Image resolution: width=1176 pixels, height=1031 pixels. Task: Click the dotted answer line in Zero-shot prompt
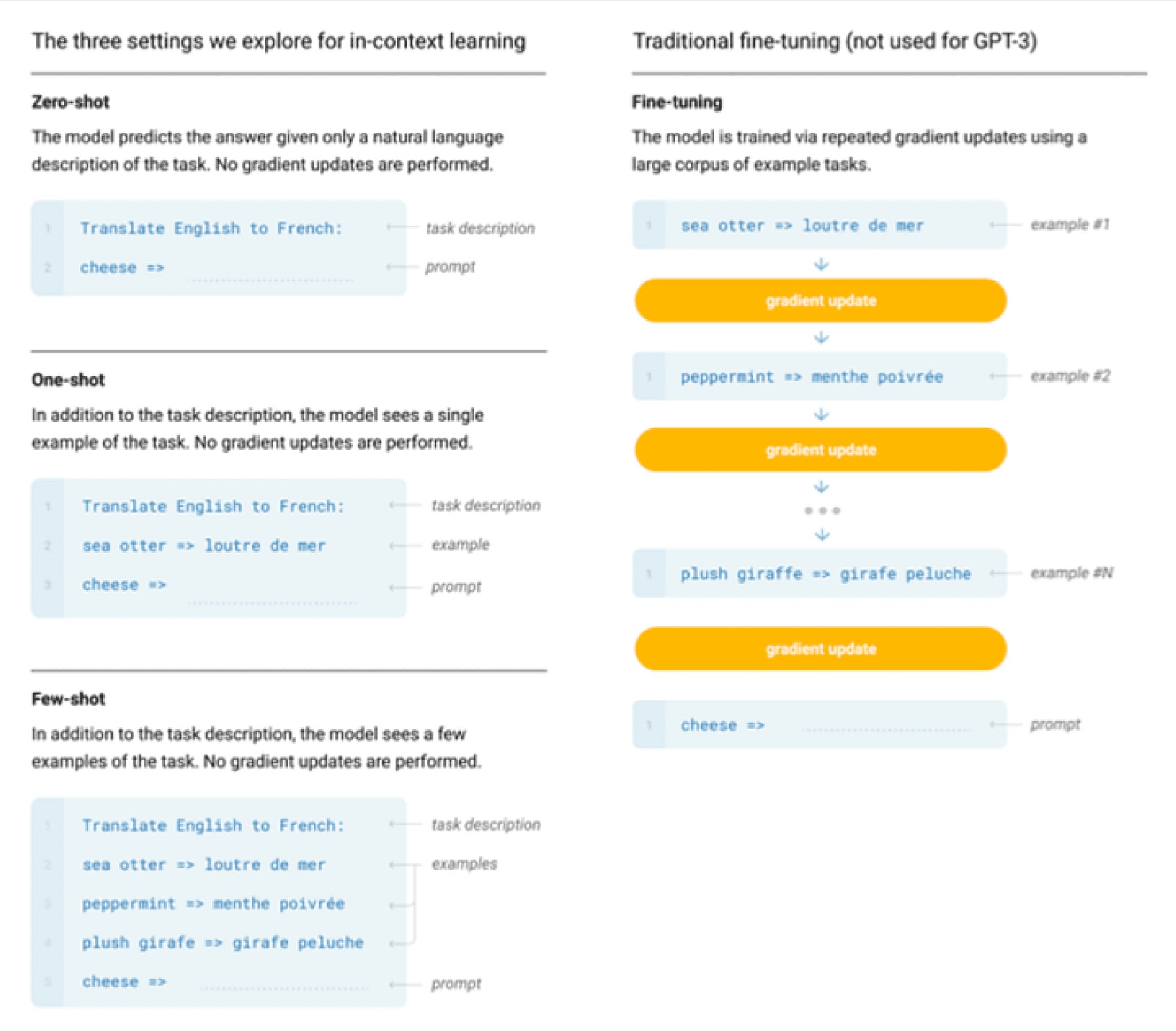coord(270,280)
